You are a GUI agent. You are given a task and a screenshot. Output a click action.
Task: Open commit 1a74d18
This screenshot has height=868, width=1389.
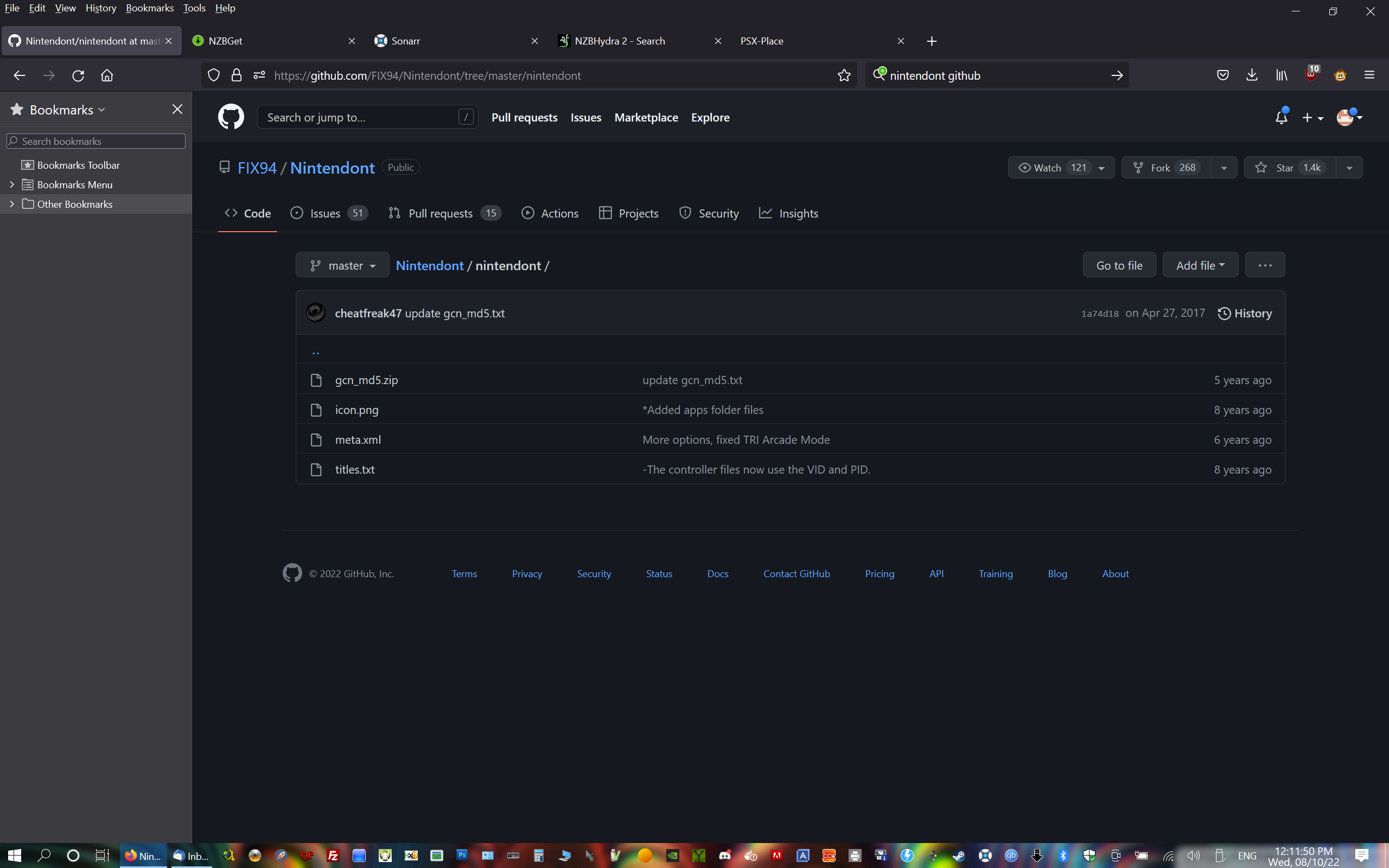click(x=1100, y=314)
